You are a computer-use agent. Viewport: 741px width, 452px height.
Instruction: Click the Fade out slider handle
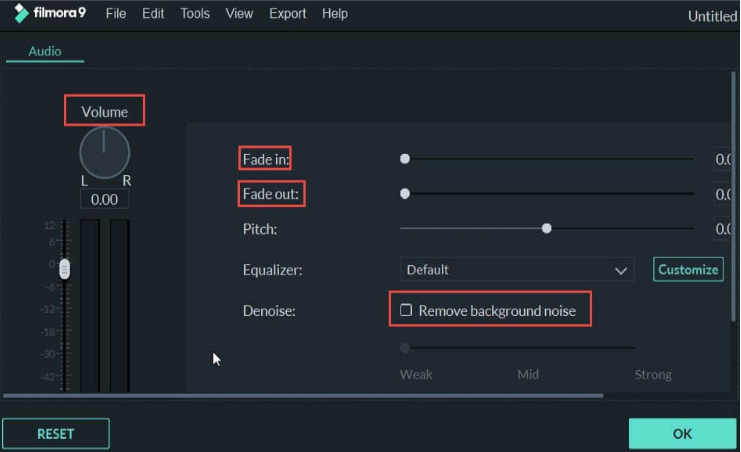[x=405, y=193]
